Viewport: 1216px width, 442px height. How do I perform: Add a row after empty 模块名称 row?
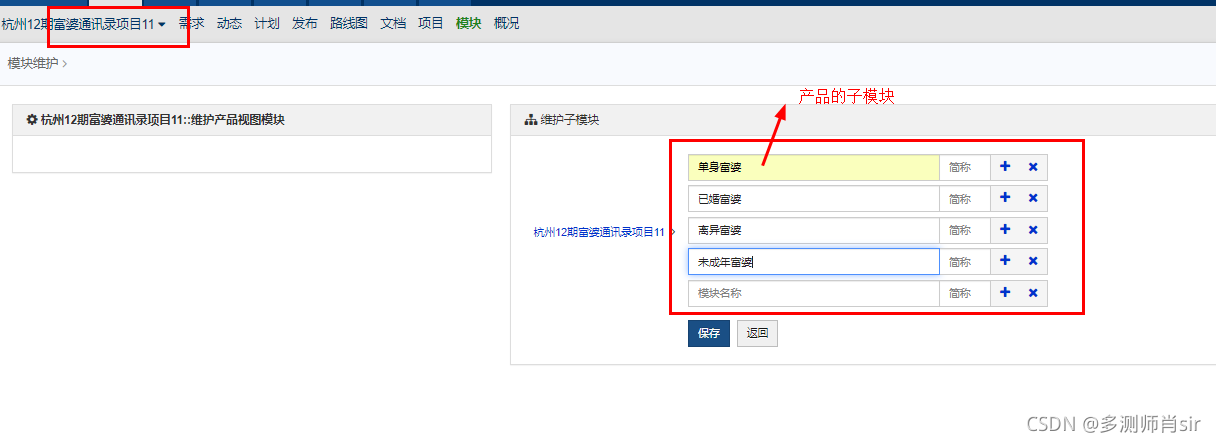1005,293
